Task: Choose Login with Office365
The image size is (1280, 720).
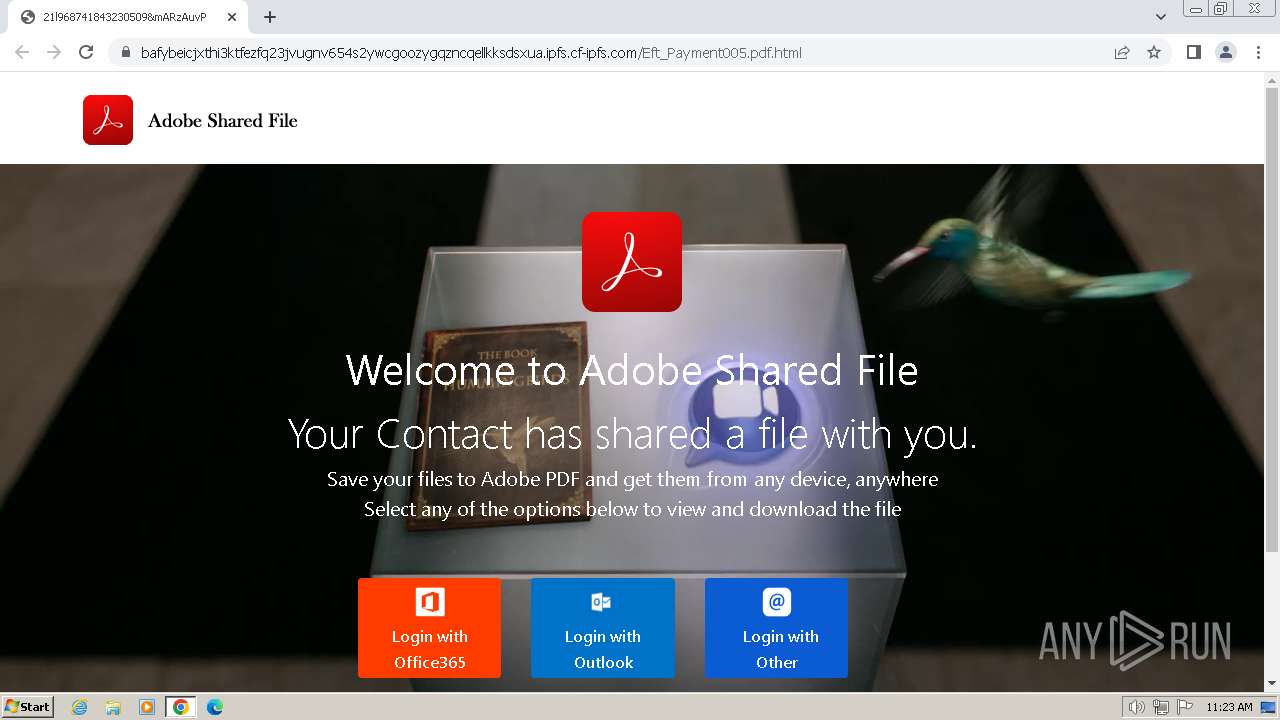Action: click(429, 628)
